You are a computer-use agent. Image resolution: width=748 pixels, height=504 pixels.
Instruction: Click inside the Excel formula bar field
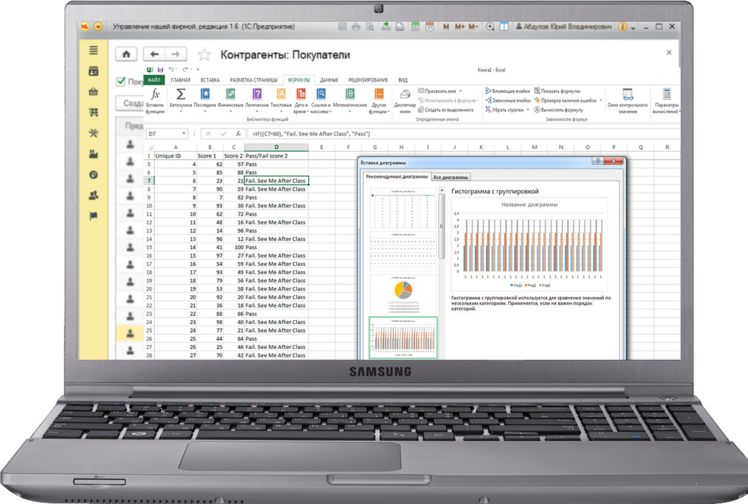pyautogui.click(x=463, y=134)
